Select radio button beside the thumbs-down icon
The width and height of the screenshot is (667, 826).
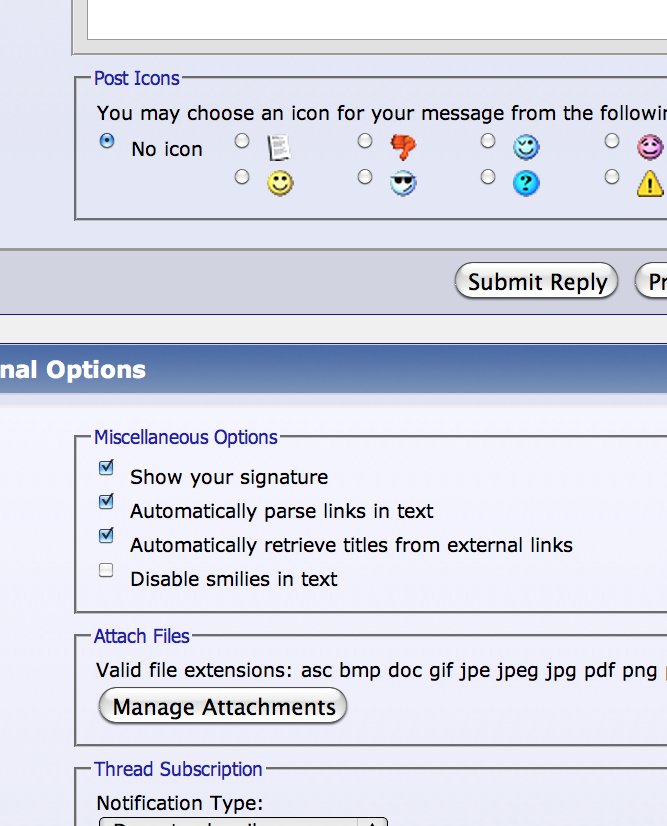pos(365,141)
